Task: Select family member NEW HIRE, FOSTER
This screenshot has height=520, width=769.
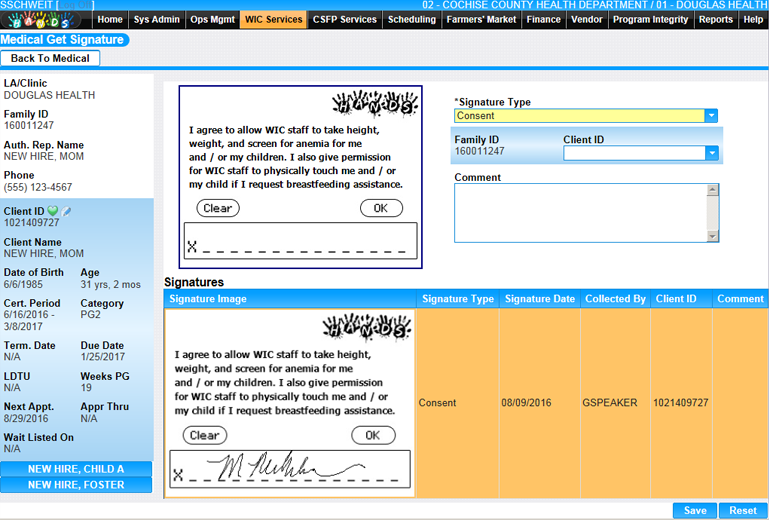Action: tap(76, 485)
